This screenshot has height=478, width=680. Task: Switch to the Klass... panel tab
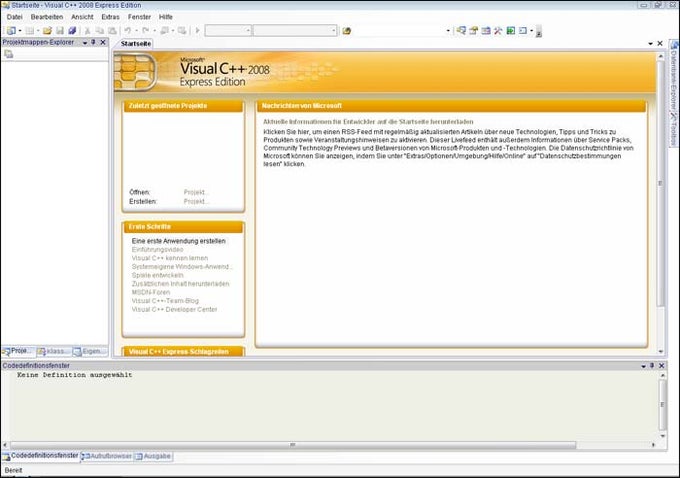(54, 351)
